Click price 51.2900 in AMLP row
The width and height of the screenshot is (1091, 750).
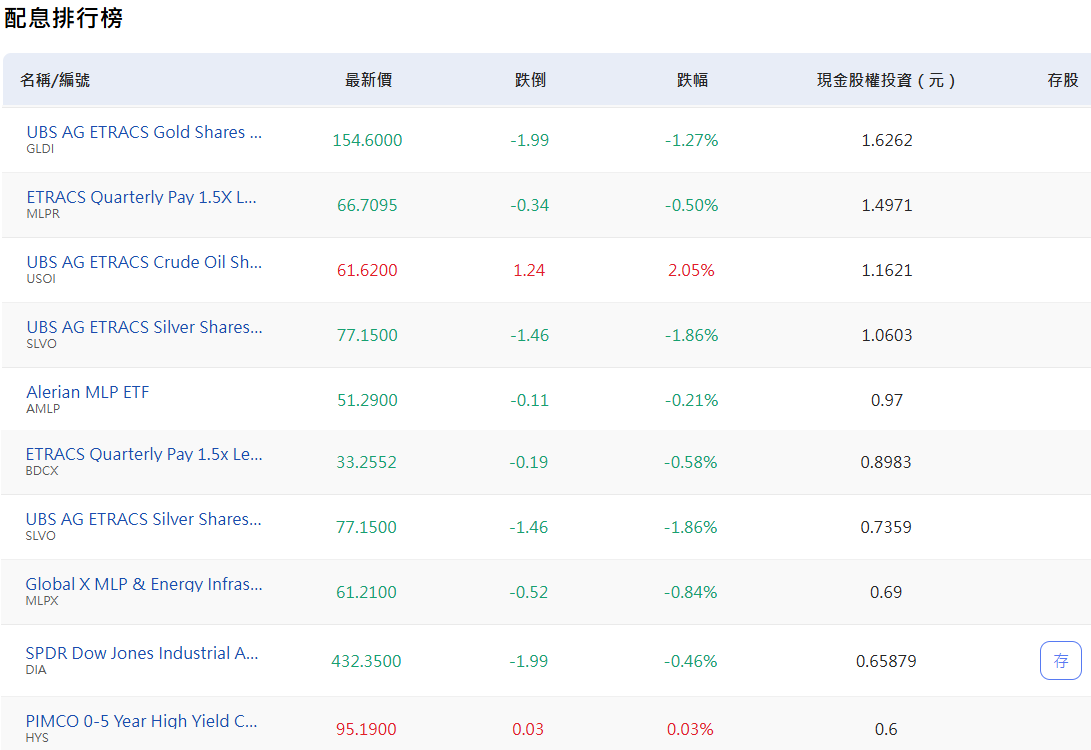[x=367, y=401]
